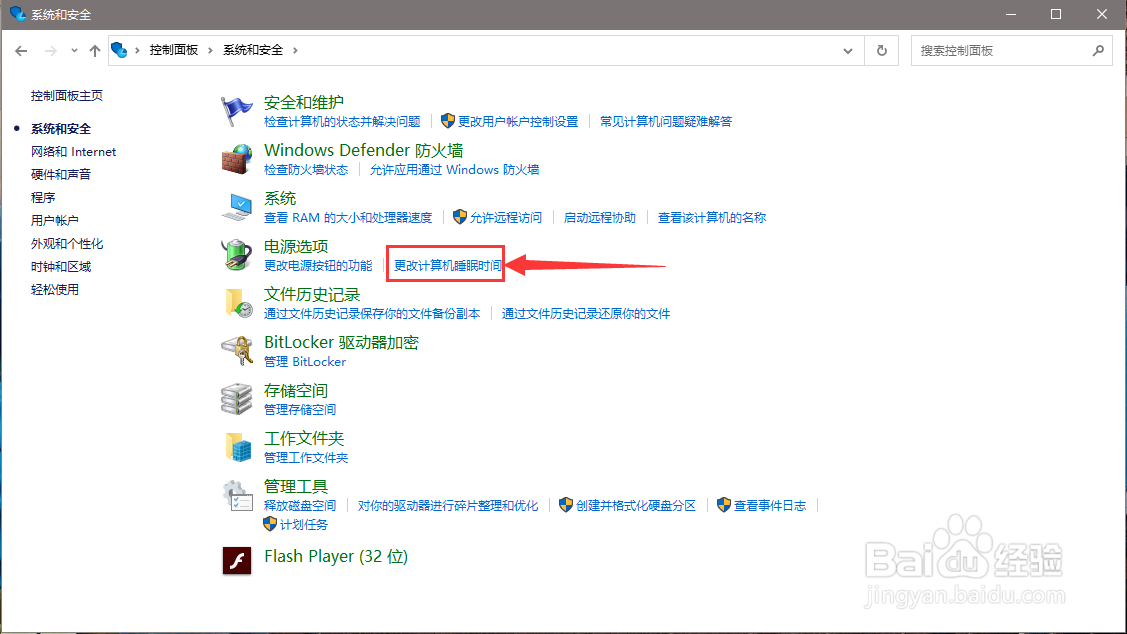Open Flash Player via its icon
The image size is (1127, 634).
pyautogui.click(x=237, y=560)
